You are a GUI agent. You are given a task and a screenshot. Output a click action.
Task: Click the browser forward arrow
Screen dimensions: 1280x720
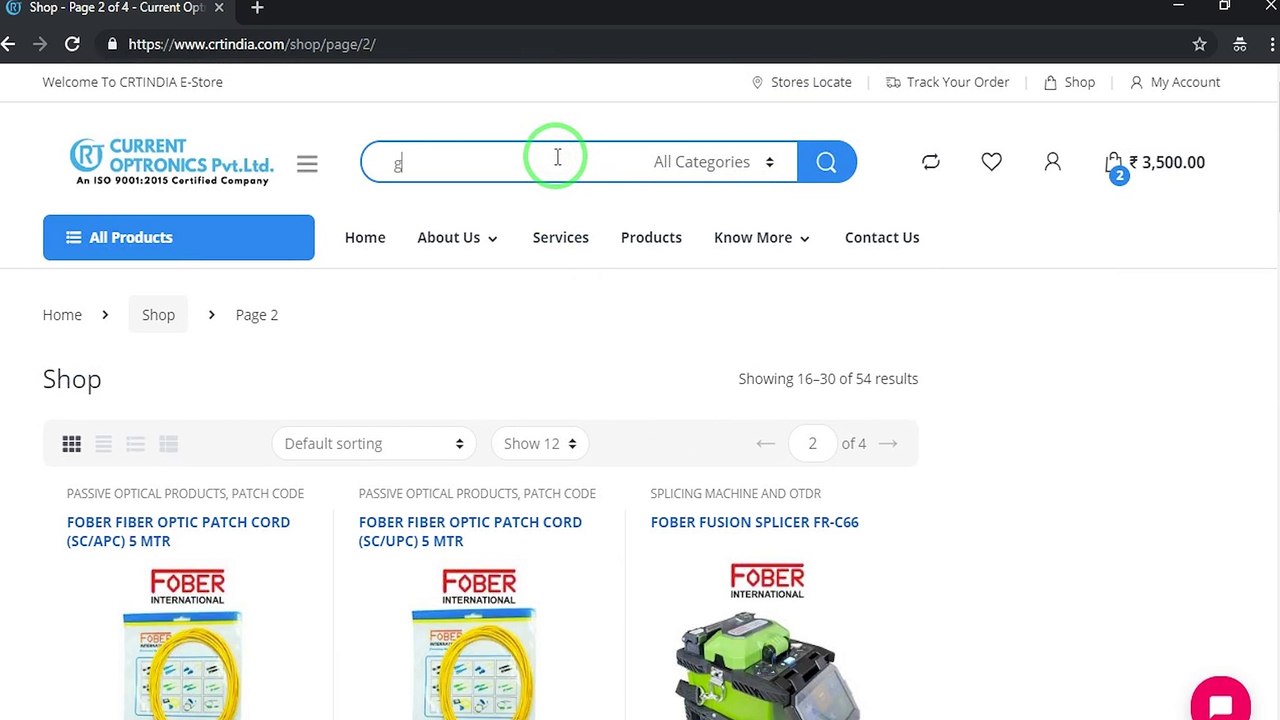[40, 44]
